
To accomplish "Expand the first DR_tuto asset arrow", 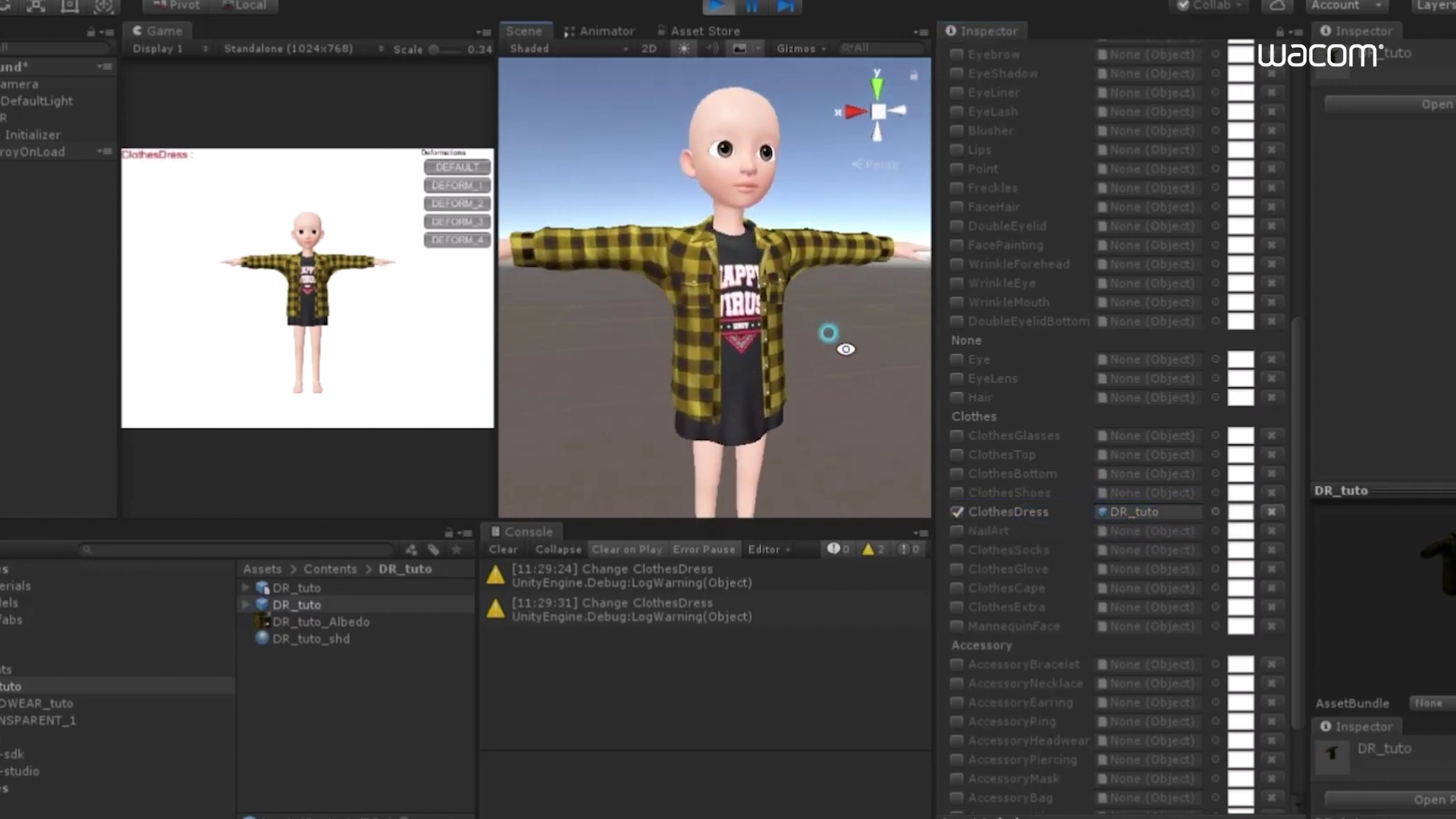I will pos(246,588).
